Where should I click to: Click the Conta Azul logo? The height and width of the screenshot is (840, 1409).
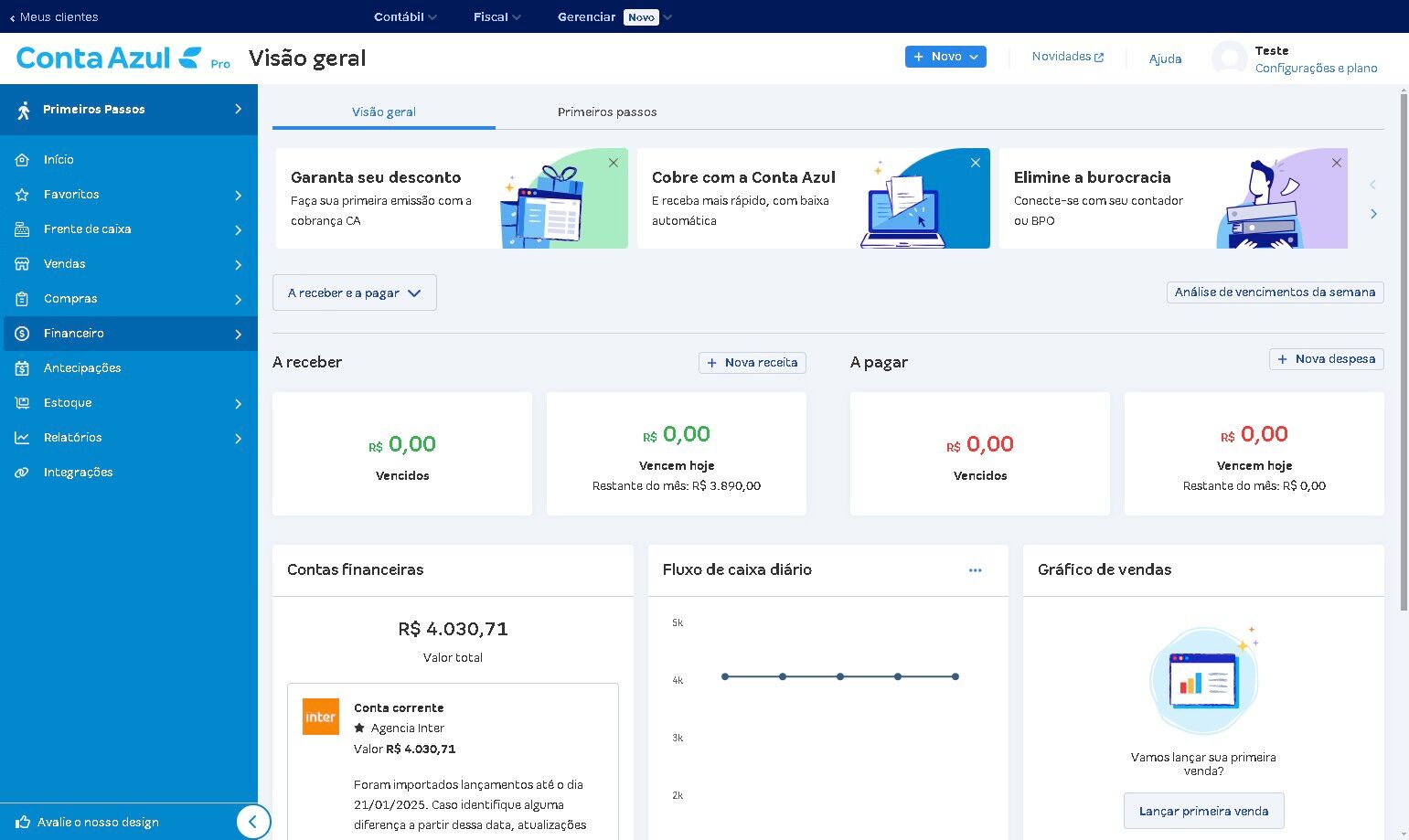point(123,58)
